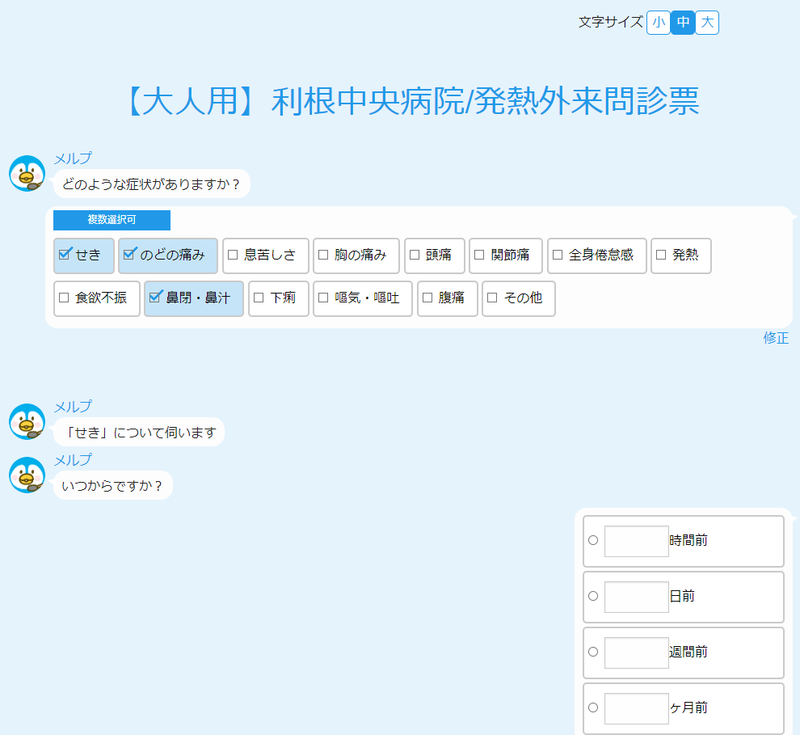
Task: Check the 嘔気・嘔吐 symptom
Action: tap(363, 298)
